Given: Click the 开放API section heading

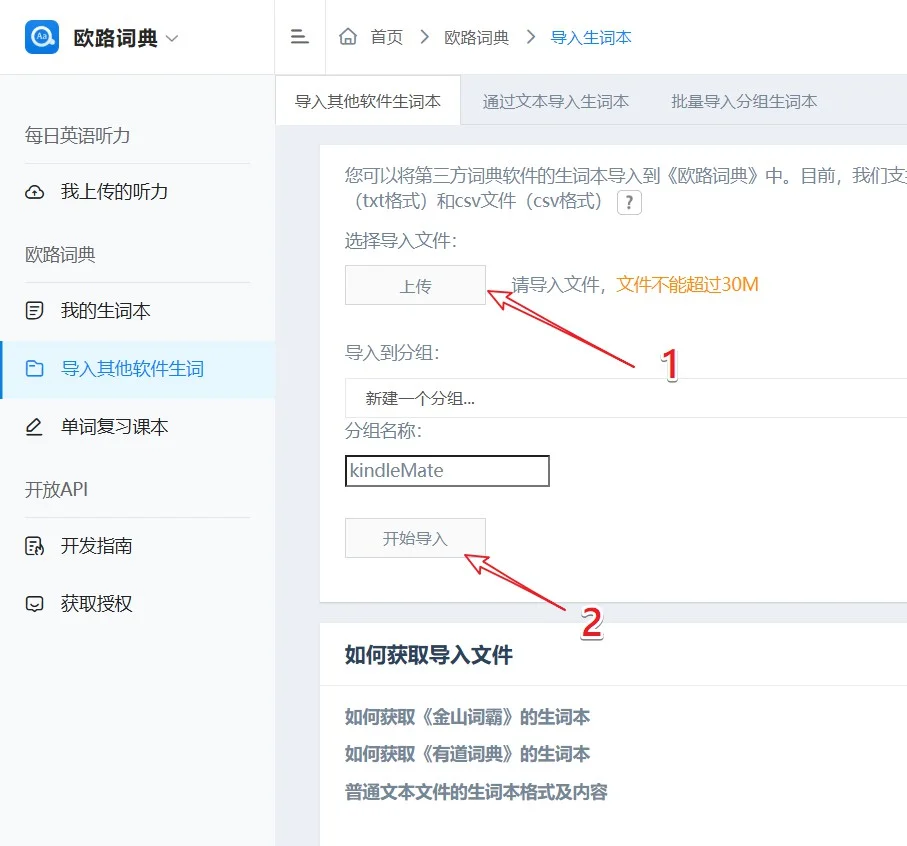Looking at the screenshot, I should tap(56, 489).
